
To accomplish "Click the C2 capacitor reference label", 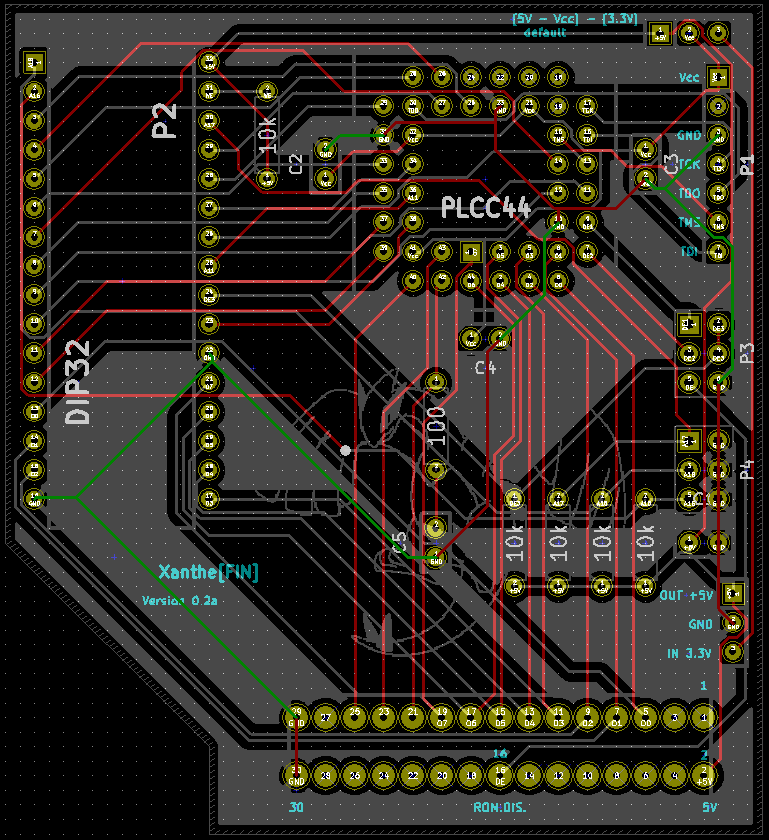I will pyautogui.click(x=295, y=165).
